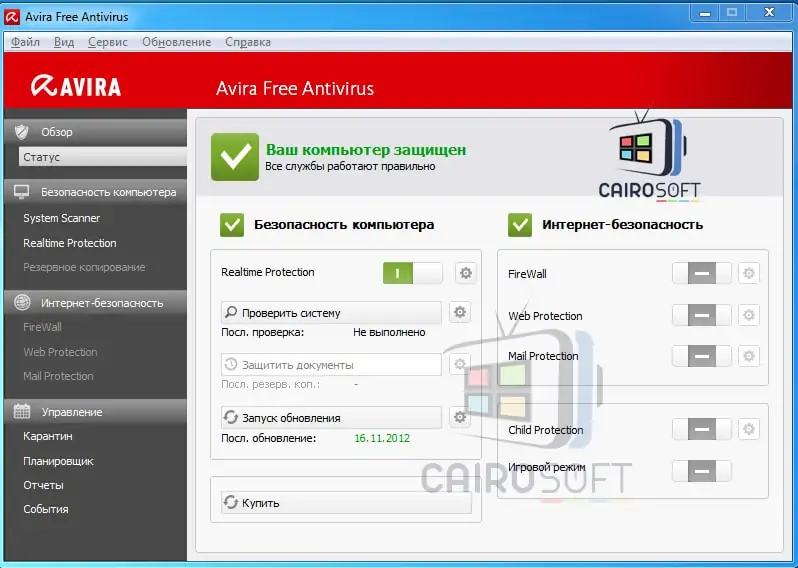
Task: Collapse the Обзор sidebar section
Action: point(95,132)
